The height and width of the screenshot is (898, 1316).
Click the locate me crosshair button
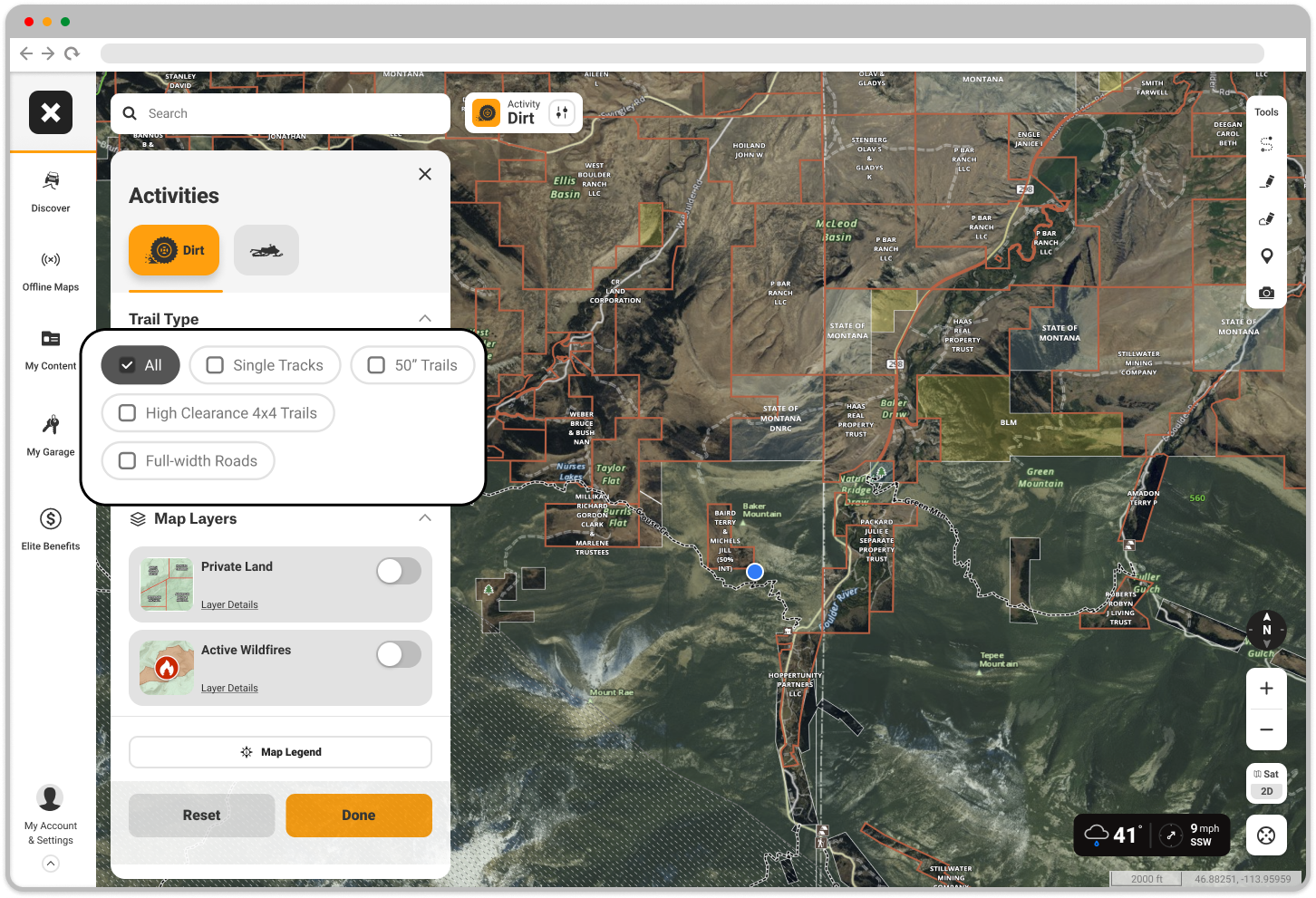click(x=1267, y=835)
